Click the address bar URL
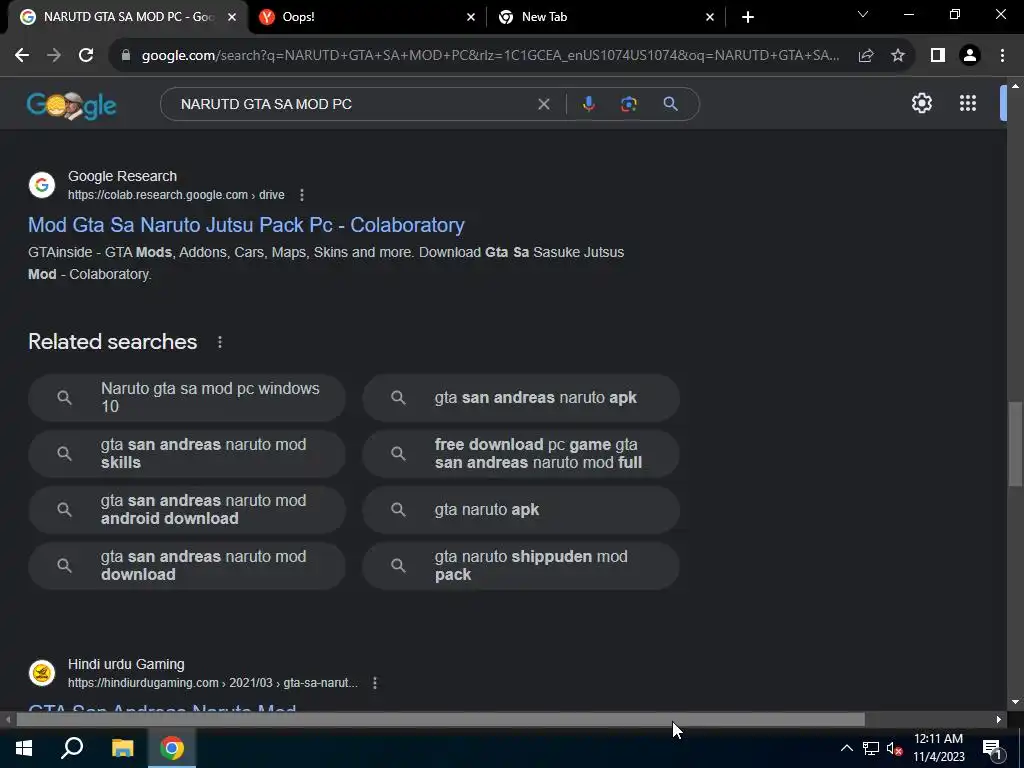This screenshot has width=1024, height=768. (490, 56)
